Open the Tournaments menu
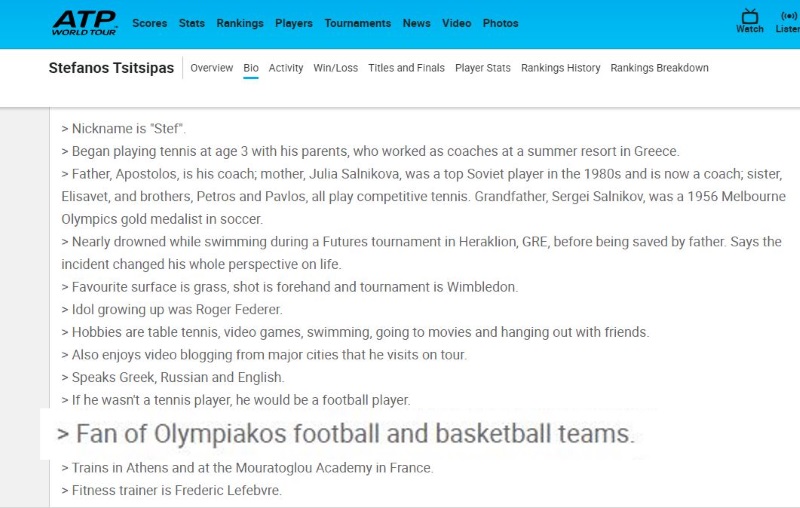Image resolution: width=800 pixels, height=508 pixels. pos(358,23)
